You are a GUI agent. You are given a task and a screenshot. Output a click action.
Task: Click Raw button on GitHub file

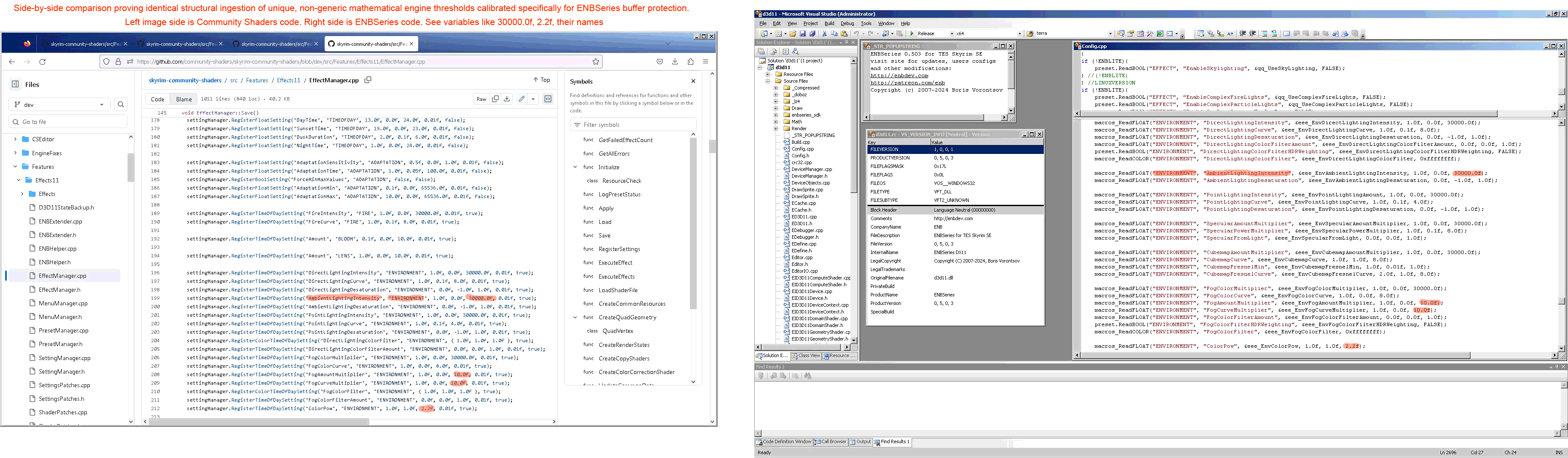point(481,99)
